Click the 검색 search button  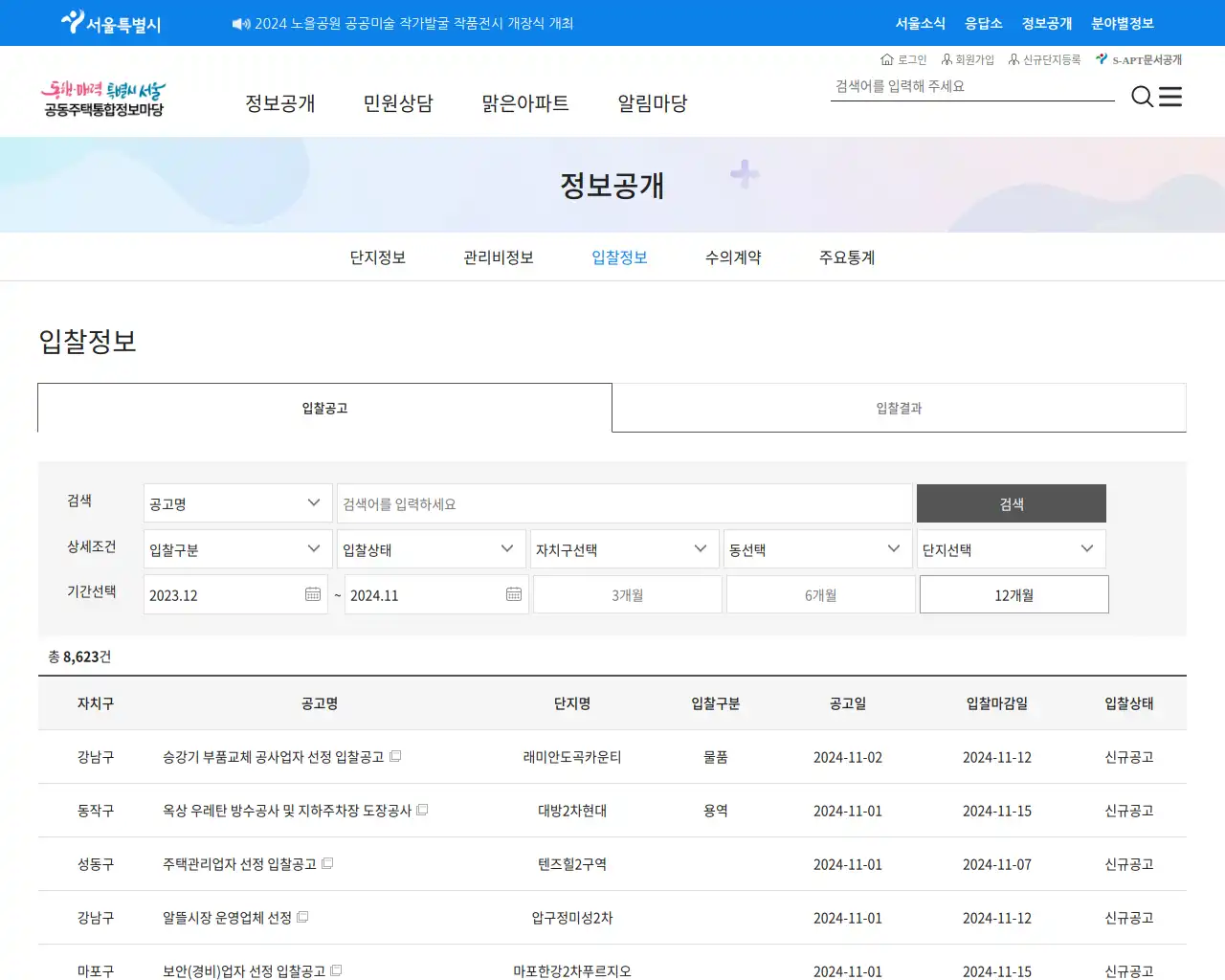(1011, 502)
